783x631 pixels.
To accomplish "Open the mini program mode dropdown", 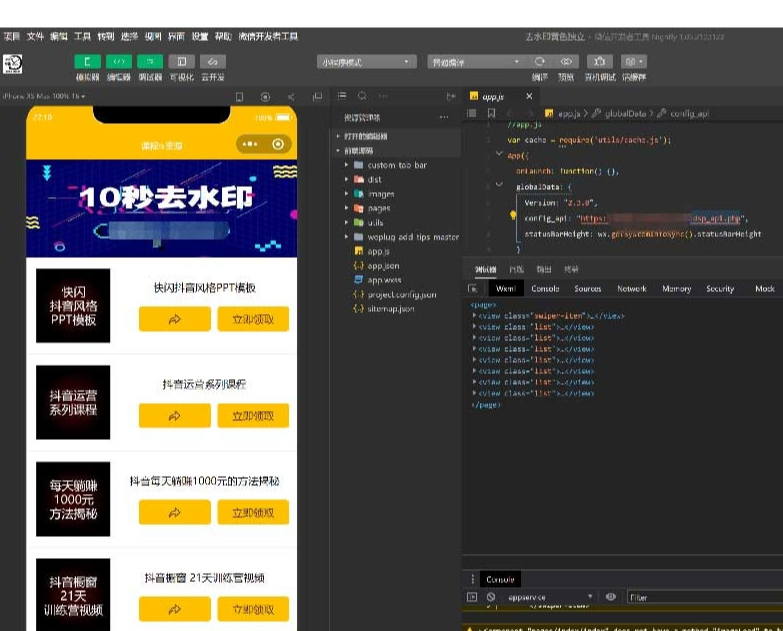I will coord(367,62).
